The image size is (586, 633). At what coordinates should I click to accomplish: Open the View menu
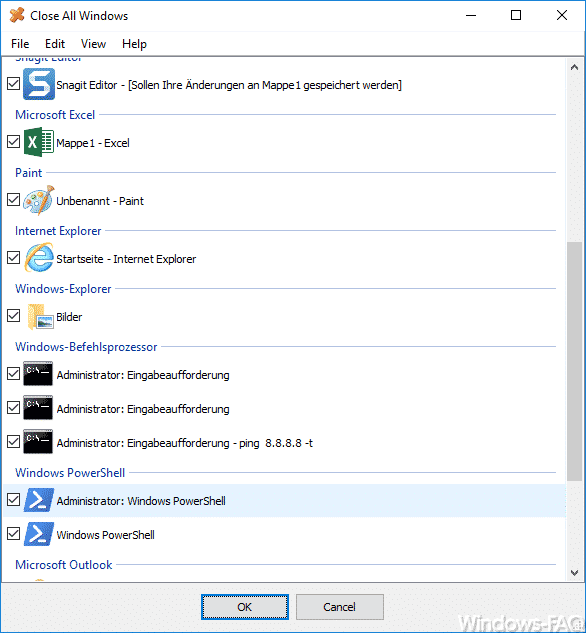tap(93, 44)
